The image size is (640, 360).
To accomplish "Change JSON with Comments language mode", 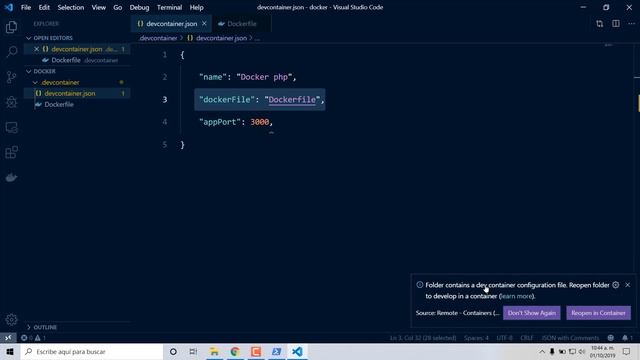I will pos(570,338).
